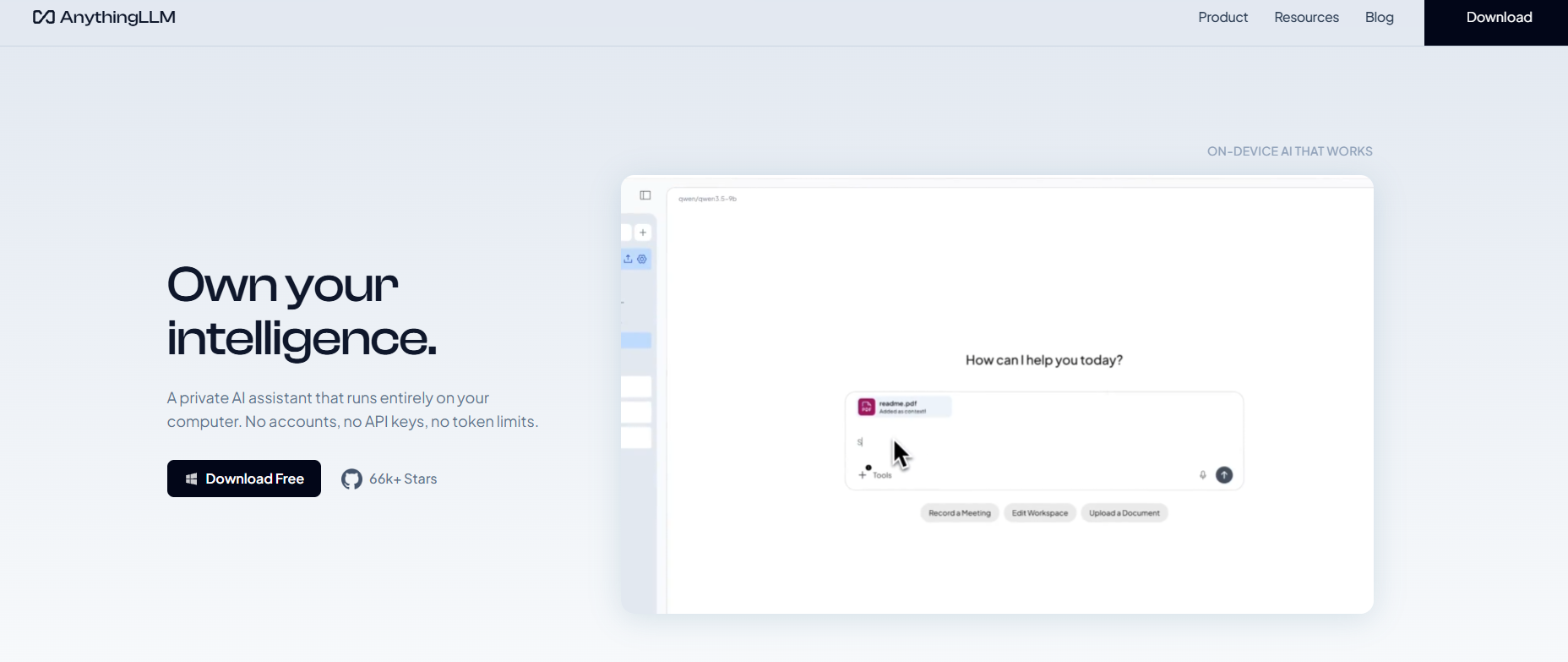Viewport: 1568px width, 662px height.
Task: Go to the Blog page
Action: tap(1380, 17)
